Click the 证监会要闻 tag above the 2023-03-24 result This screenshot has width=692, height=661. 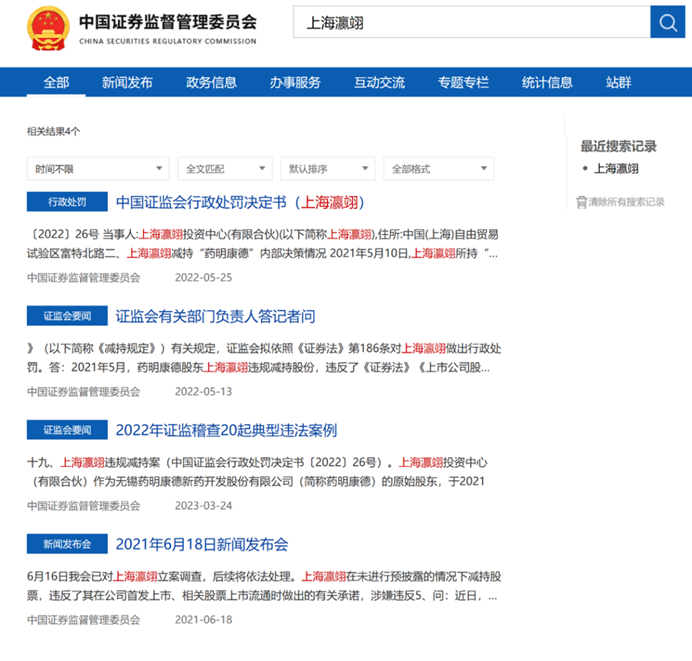pos(67,430)
